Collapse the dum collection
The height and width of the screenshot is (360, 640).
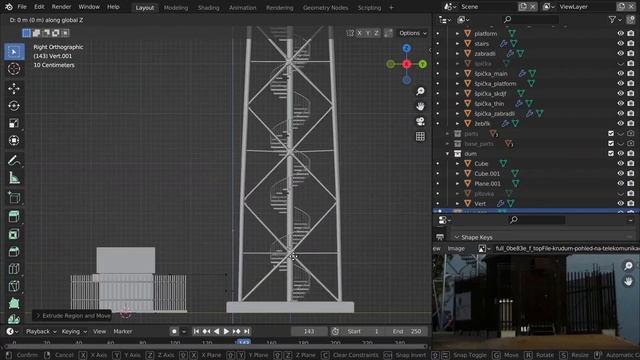[447, 153]
